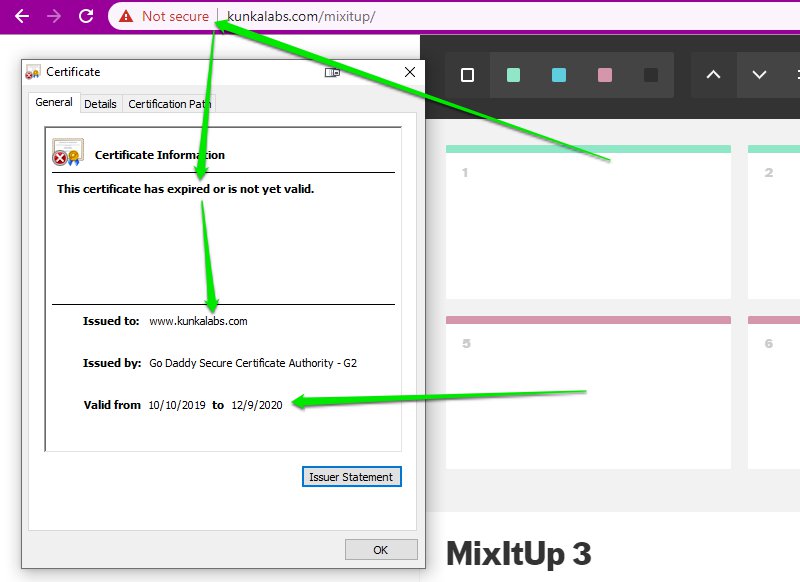Reload the page with the refresh icon
The height and width of the screenshot is (582, 800).
click(x=86, y=16)
